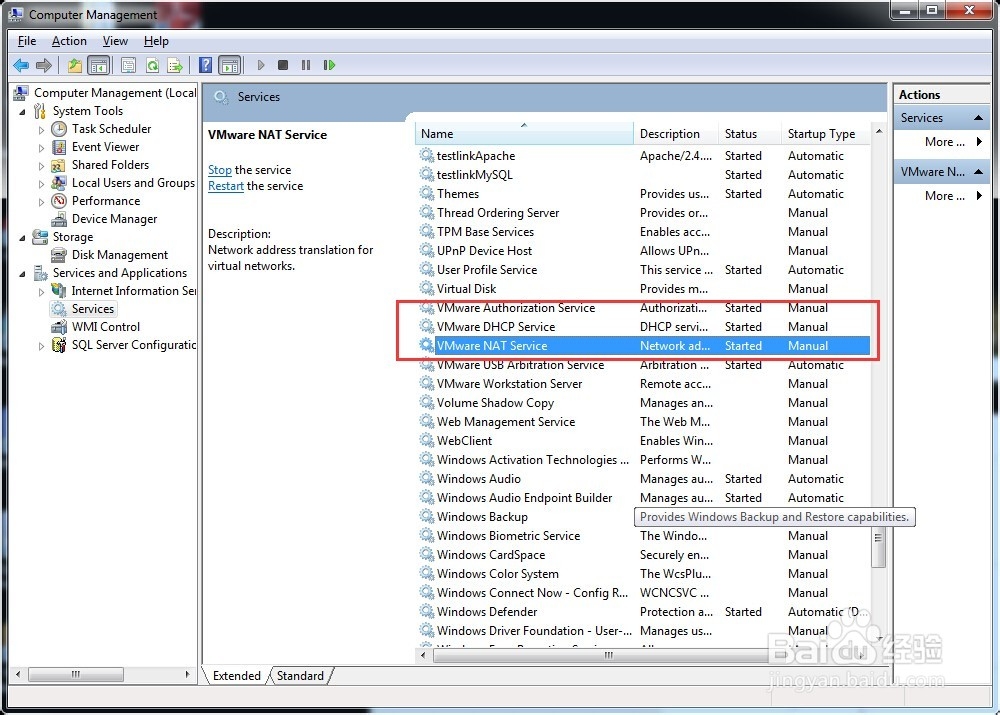1000x715 pixels.
Task: Toggle Show/Hide Action Pane toolbar icon
Action: point(230,65)
